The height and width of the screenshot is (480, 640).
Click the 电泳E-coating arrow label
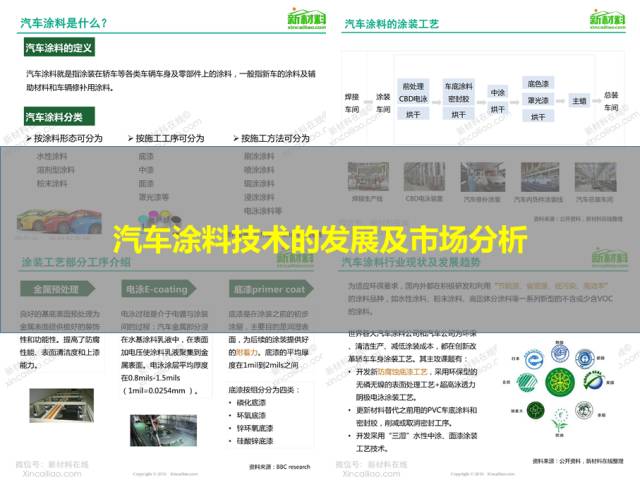coord(159,289)
